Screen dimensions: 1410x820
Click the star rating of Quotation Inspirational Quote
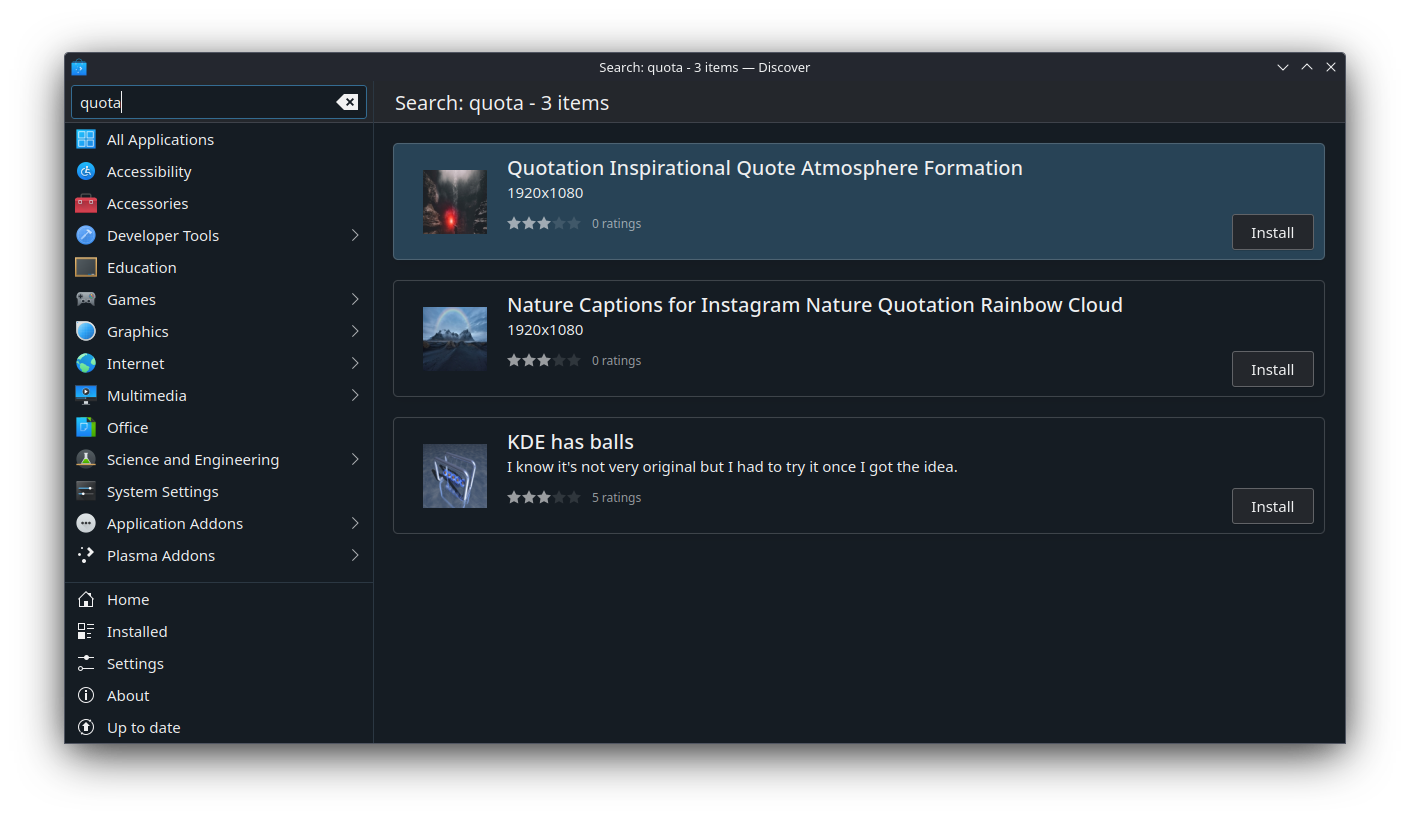click(544, 223)
